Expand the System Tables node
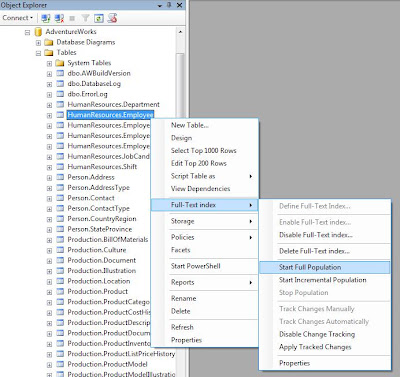 click(x=49, y=63)
